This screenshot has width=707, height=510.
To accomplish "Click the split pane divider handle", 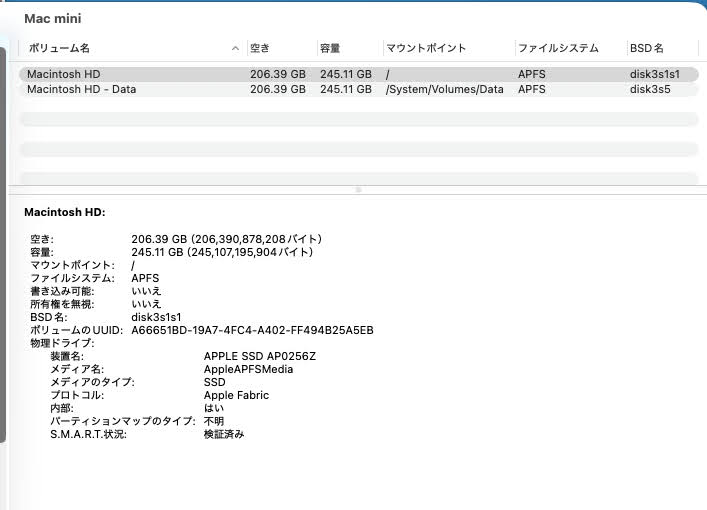I will pos(358,190).
